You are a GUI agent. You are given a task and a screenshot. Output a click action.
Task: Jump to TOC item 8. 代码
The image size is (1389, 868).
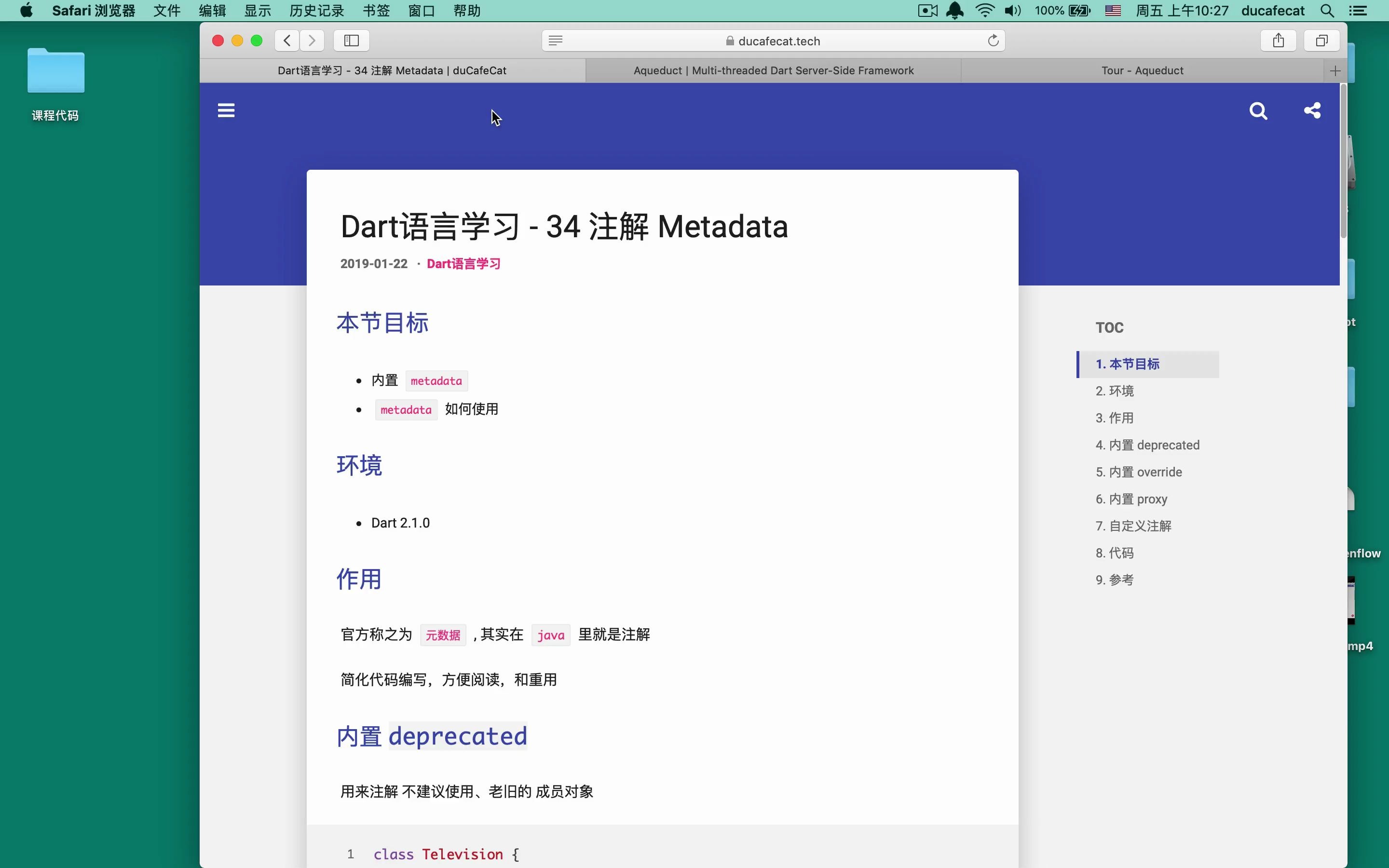coord(1115,553)
